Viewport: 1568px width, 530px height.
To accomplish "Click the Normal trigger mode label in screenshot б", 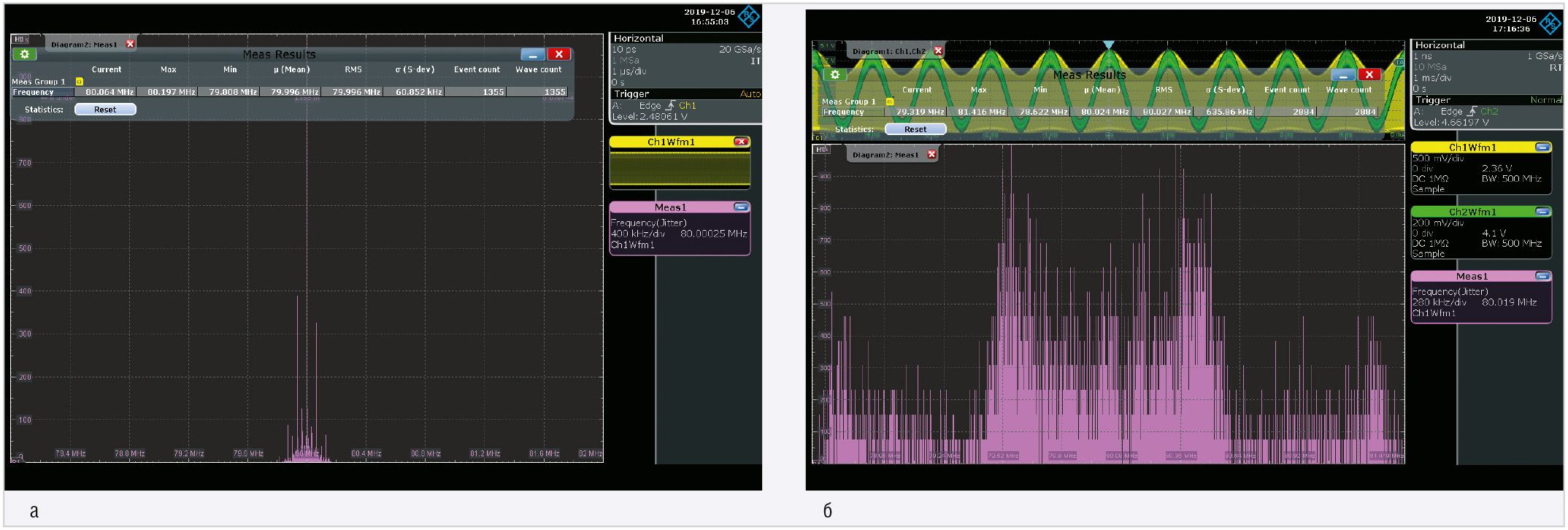I will (1546, 100).
